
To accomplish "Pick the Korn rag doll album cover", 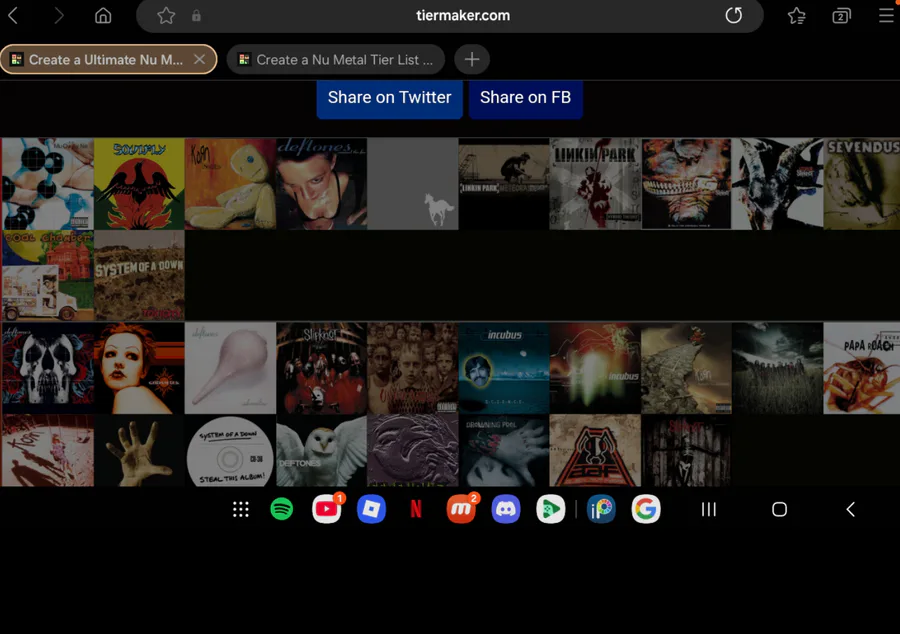I will tap(230, 184).
